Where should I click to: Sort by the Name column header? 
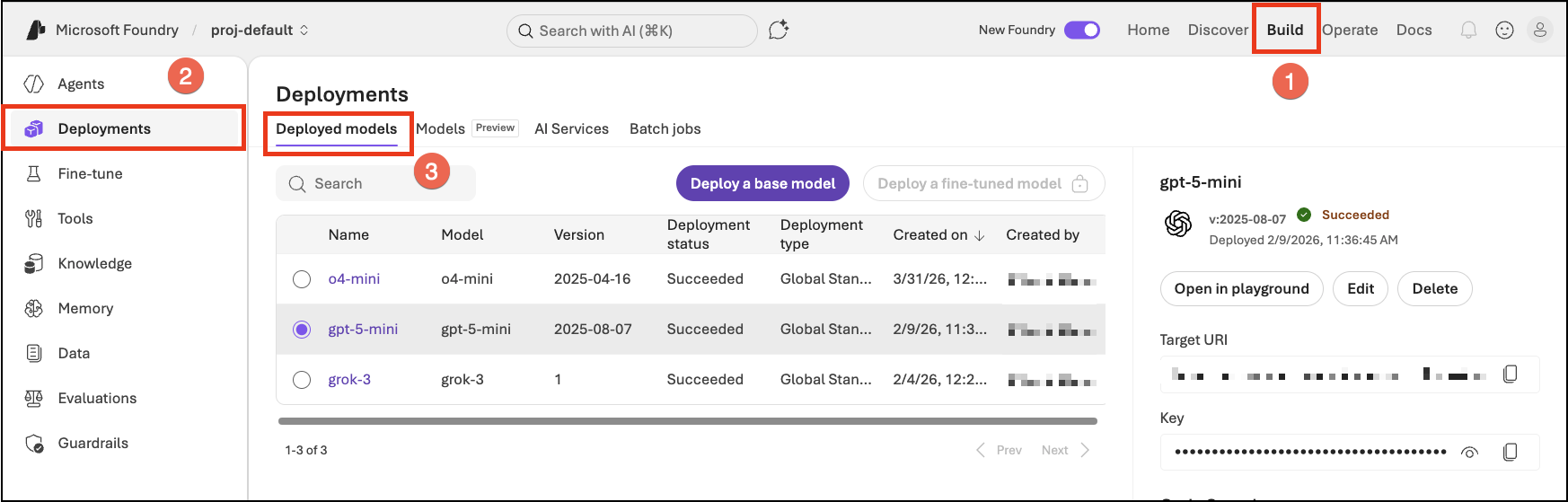pyautogui.click(x=348, y=234)
